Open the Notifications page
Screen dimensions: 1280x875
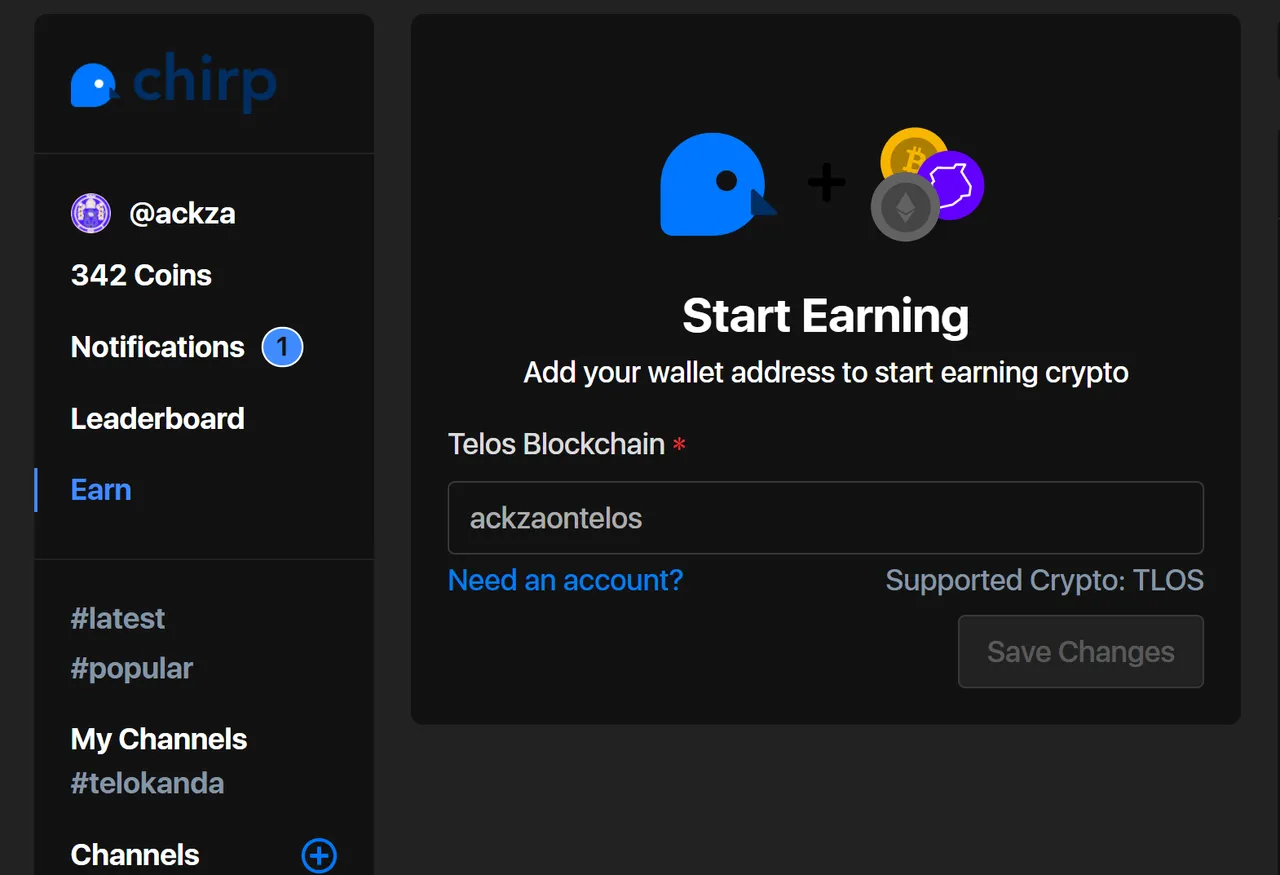point(158,347)
